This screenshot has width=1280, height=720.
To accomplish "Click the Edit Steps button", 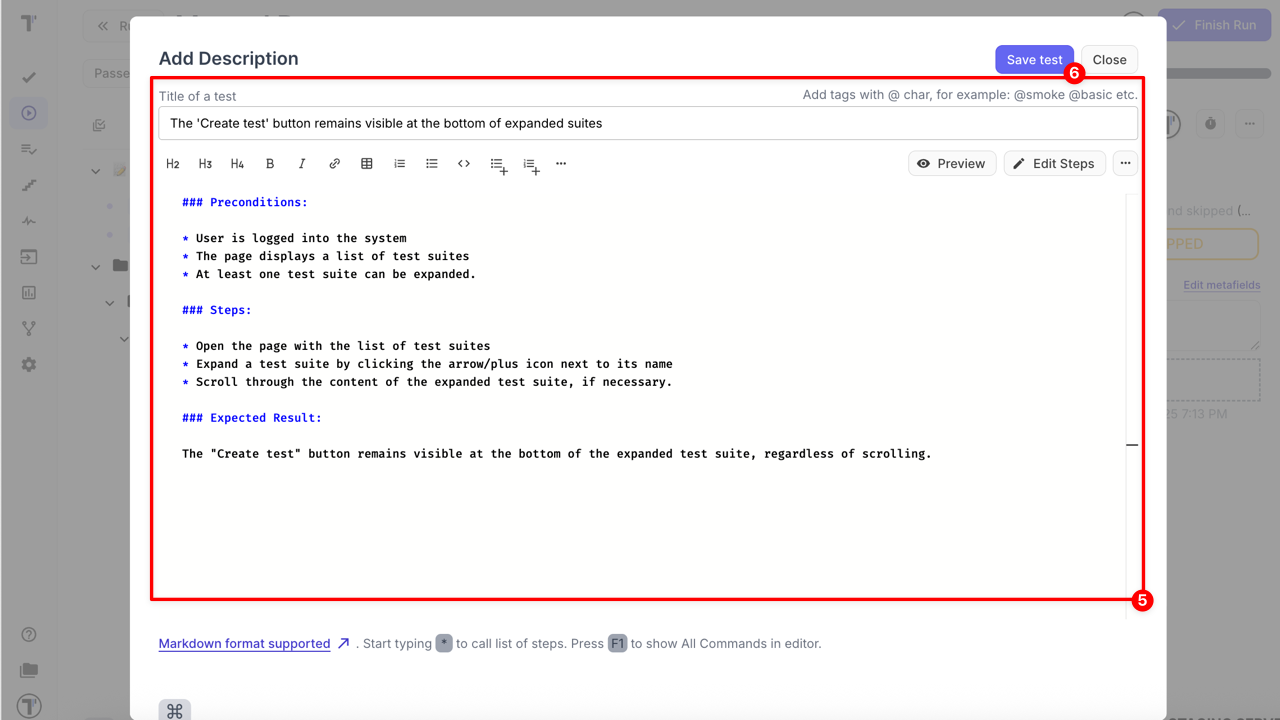I will [x=1054, y=163].
